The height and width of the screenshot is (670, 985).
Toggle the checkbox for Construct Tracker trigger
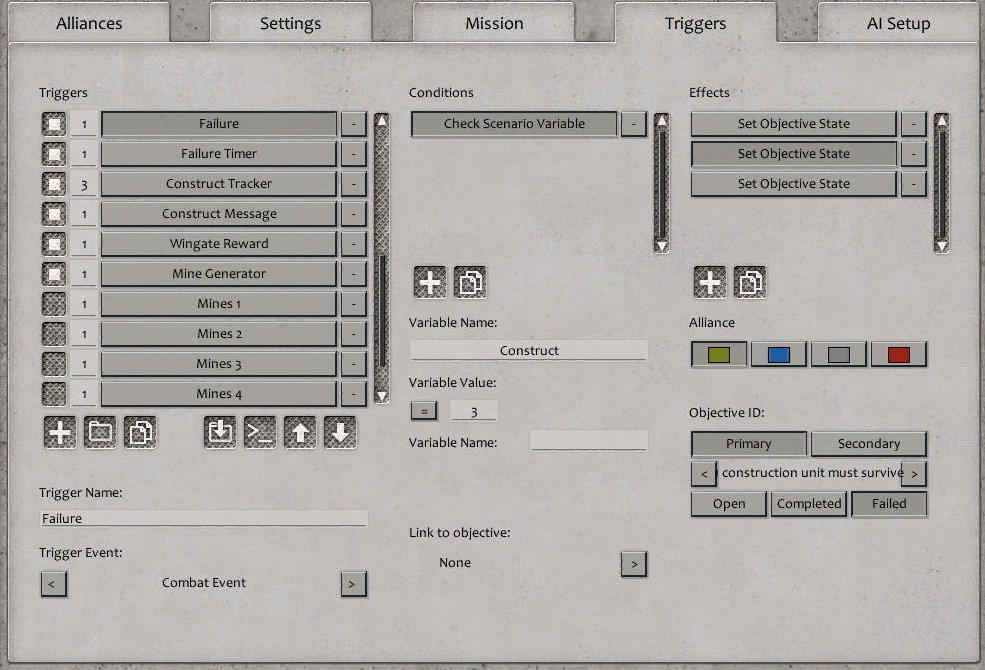pyautogui.click(x=54, y=184)
